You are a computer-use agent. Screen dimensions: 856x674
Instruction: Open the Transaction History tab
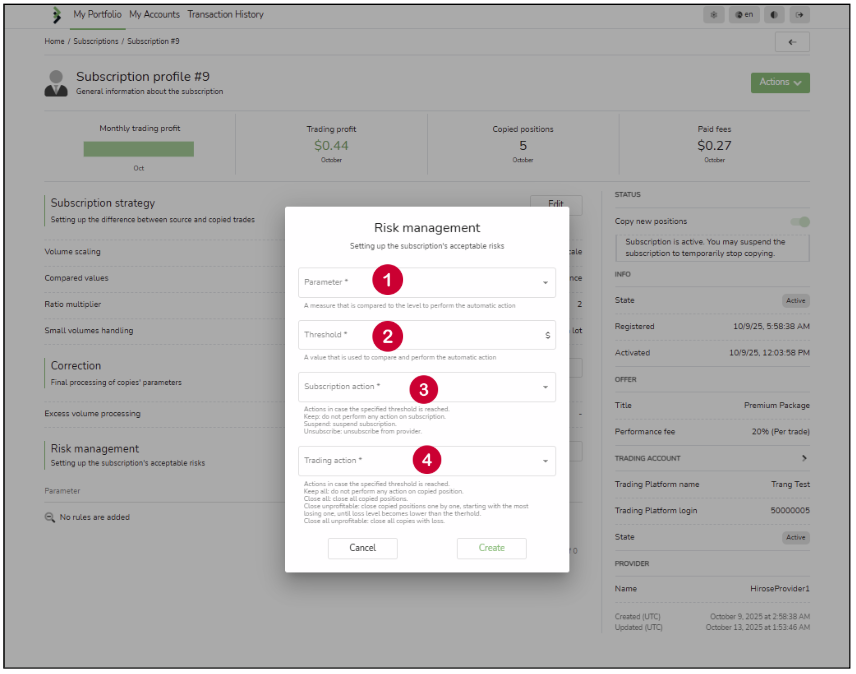225,15
